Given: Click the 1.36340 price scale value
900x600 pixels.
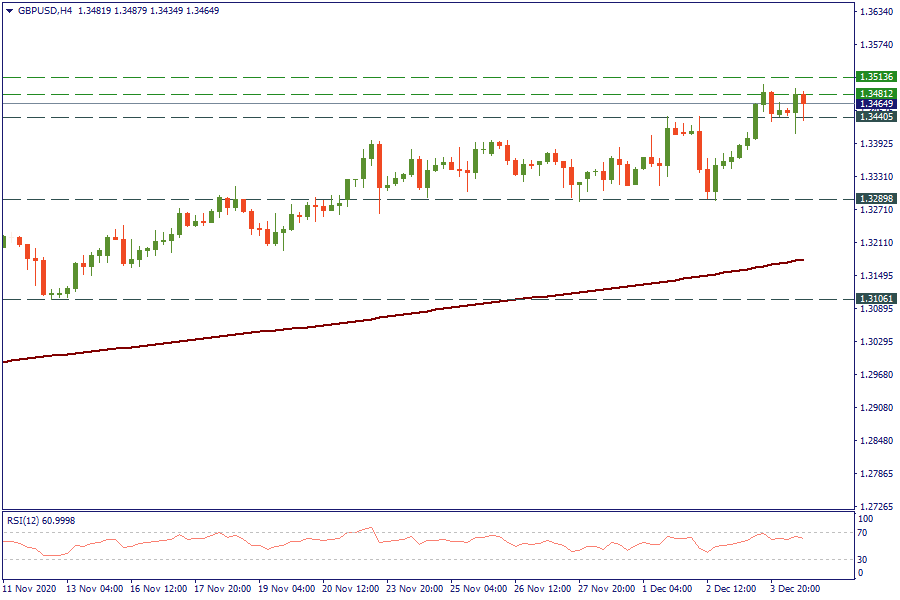Looking at the screenshot, I should (876, 12).
